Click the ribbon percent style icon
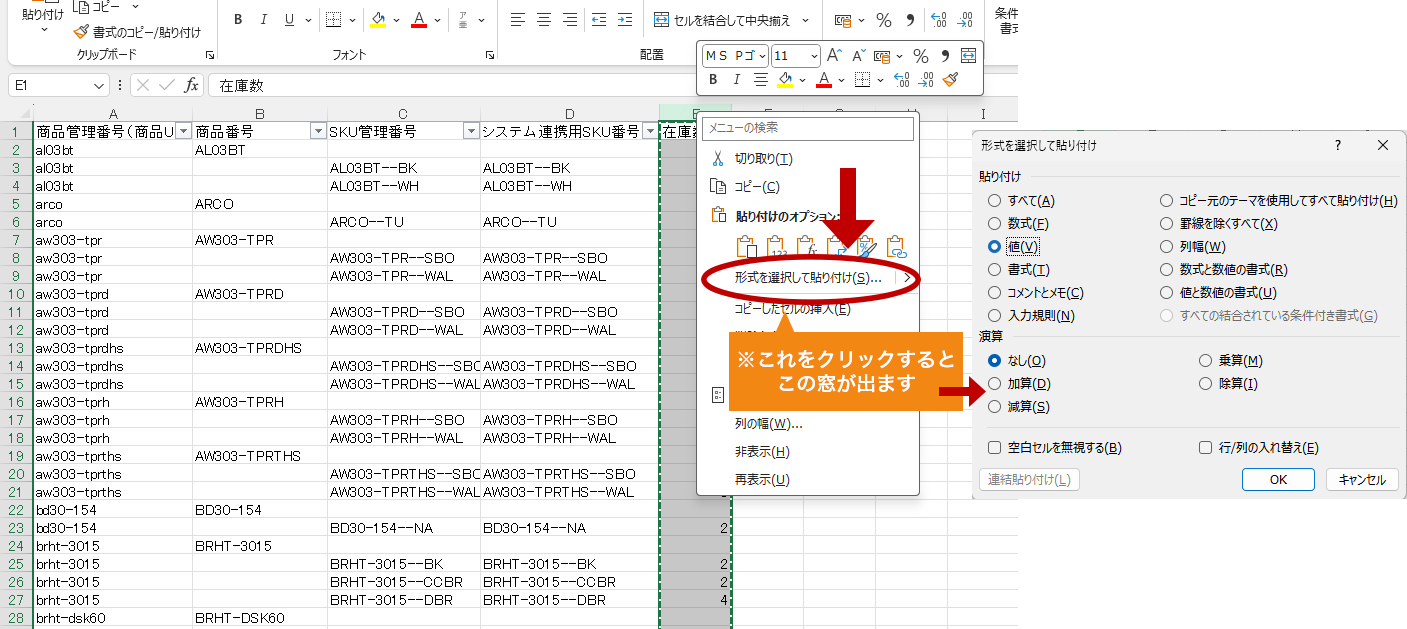1407x629 pixels. point(884,20)
